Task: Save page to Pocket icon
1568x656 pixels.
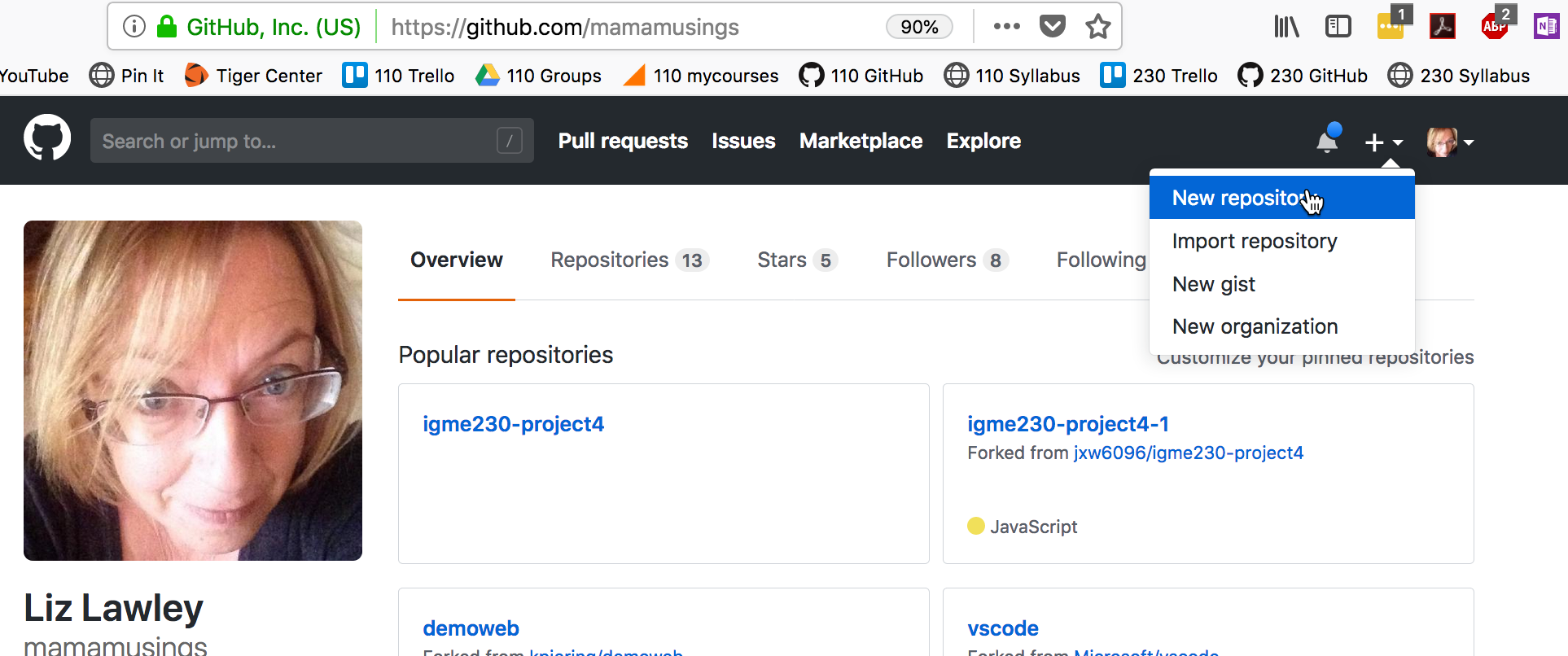Action: (1053, 26)
